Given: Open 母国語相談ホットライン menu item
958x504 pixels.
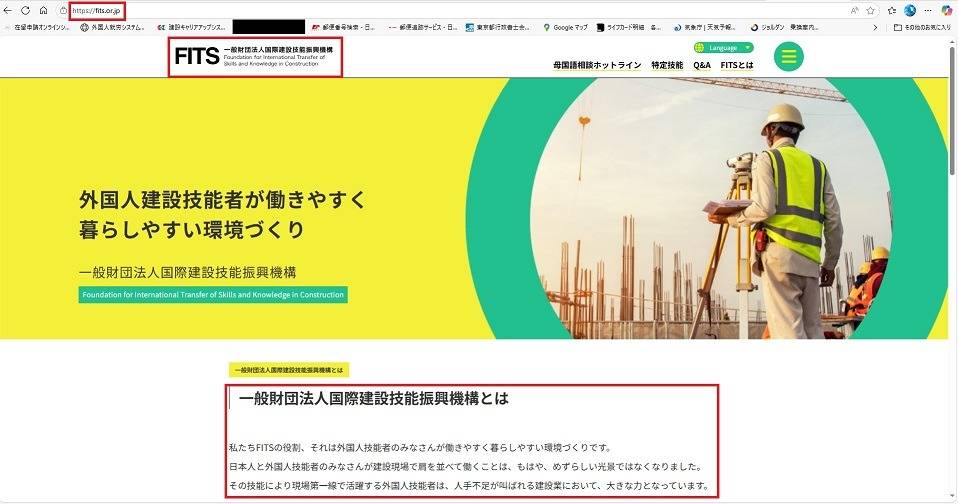Looking at the screenshot, I should (x=597, y=65).
